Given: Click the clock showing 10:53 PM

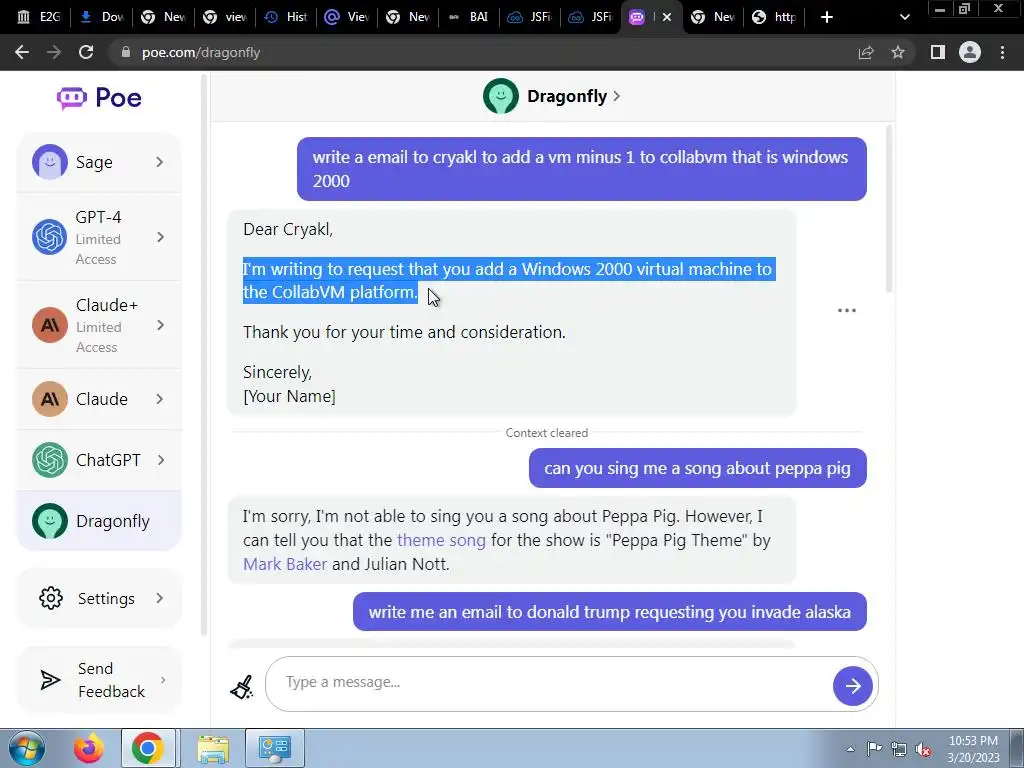Looking at the screenshot, I should 973,741.
